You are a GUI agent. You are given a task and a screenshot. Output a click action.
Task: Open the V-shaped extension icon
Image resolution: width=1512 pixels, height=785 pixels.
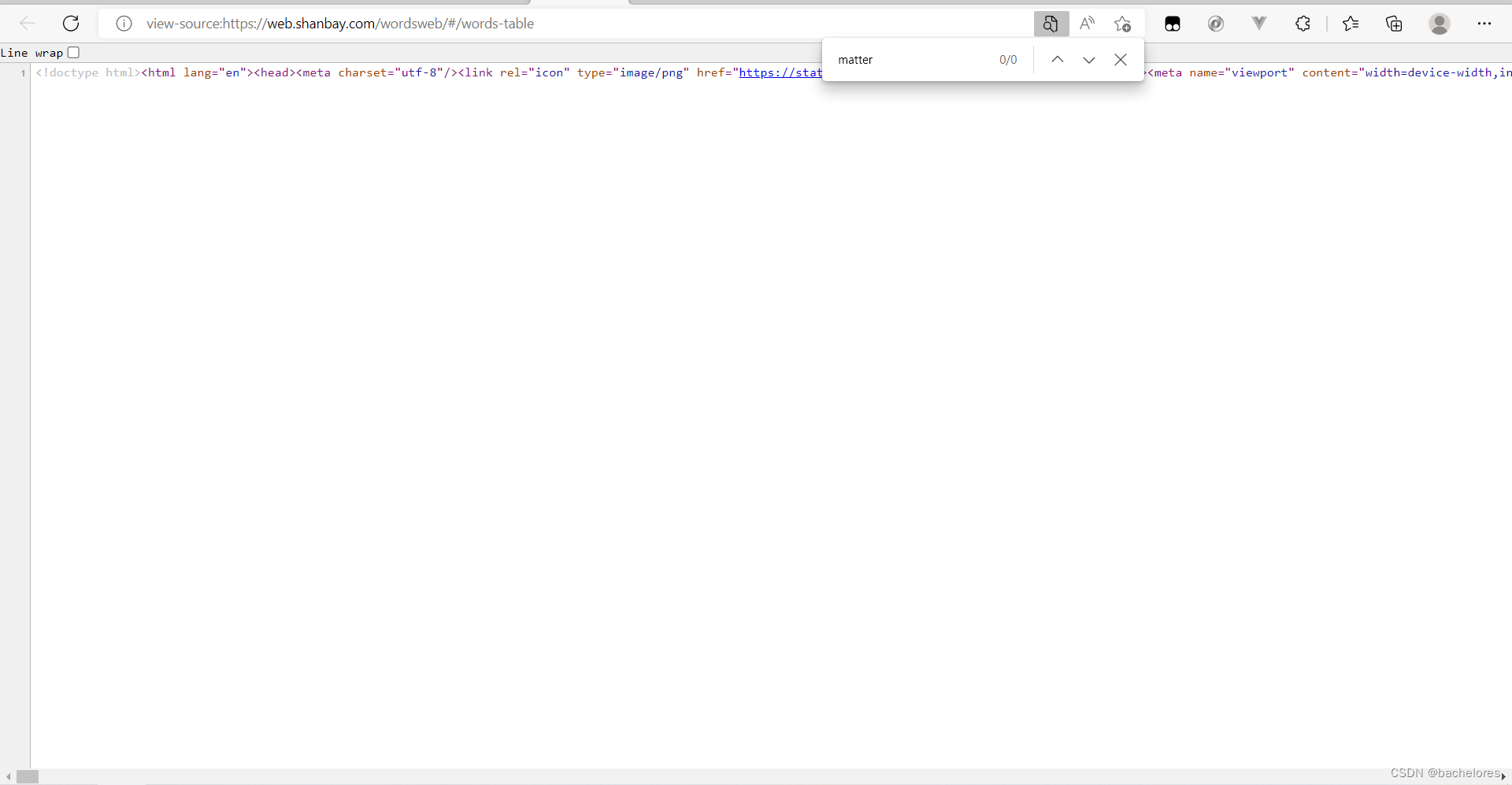(x=1259, y=24)
